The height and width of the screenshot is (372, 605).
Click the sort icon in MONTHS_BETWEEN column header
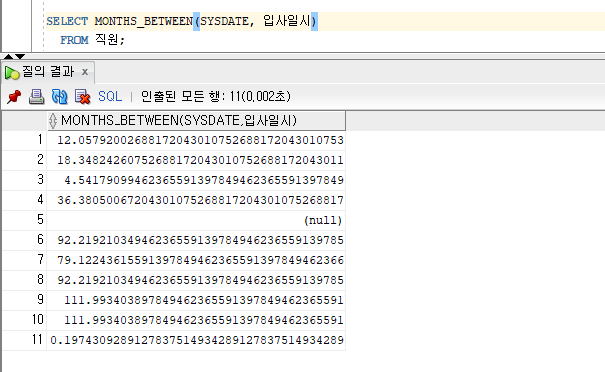click(53, 121)
